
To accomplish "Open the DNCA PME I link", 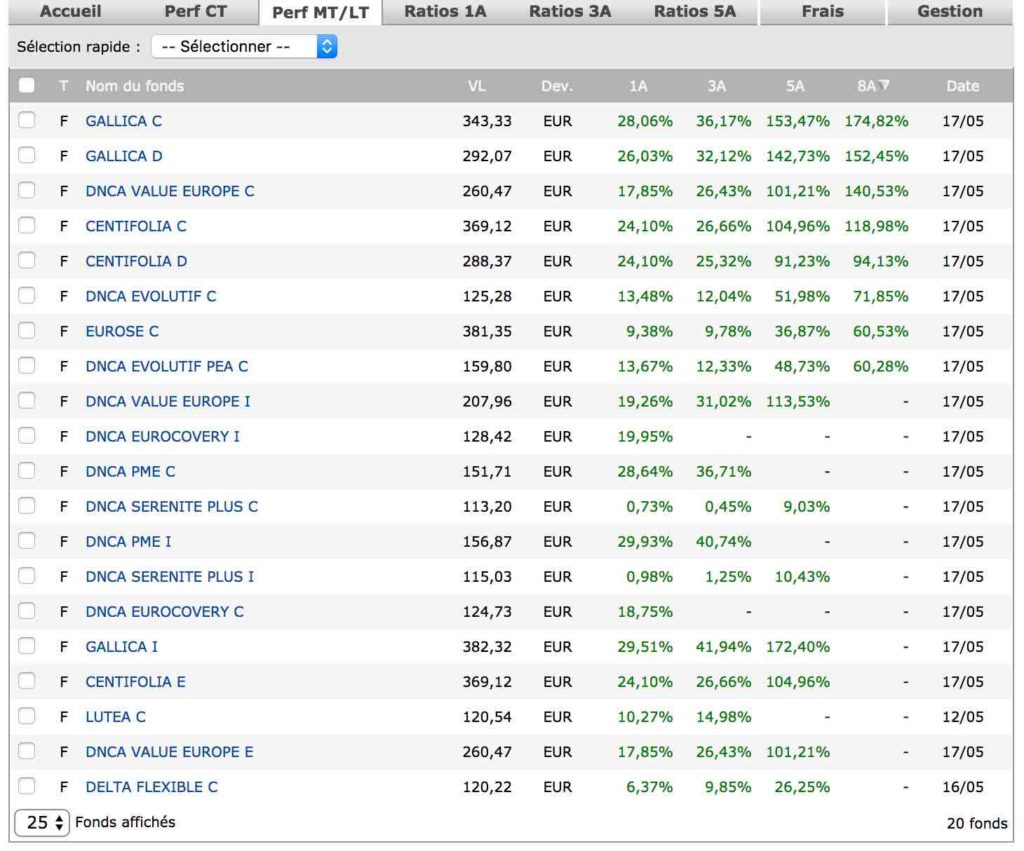I will click(x=129, y=541).
